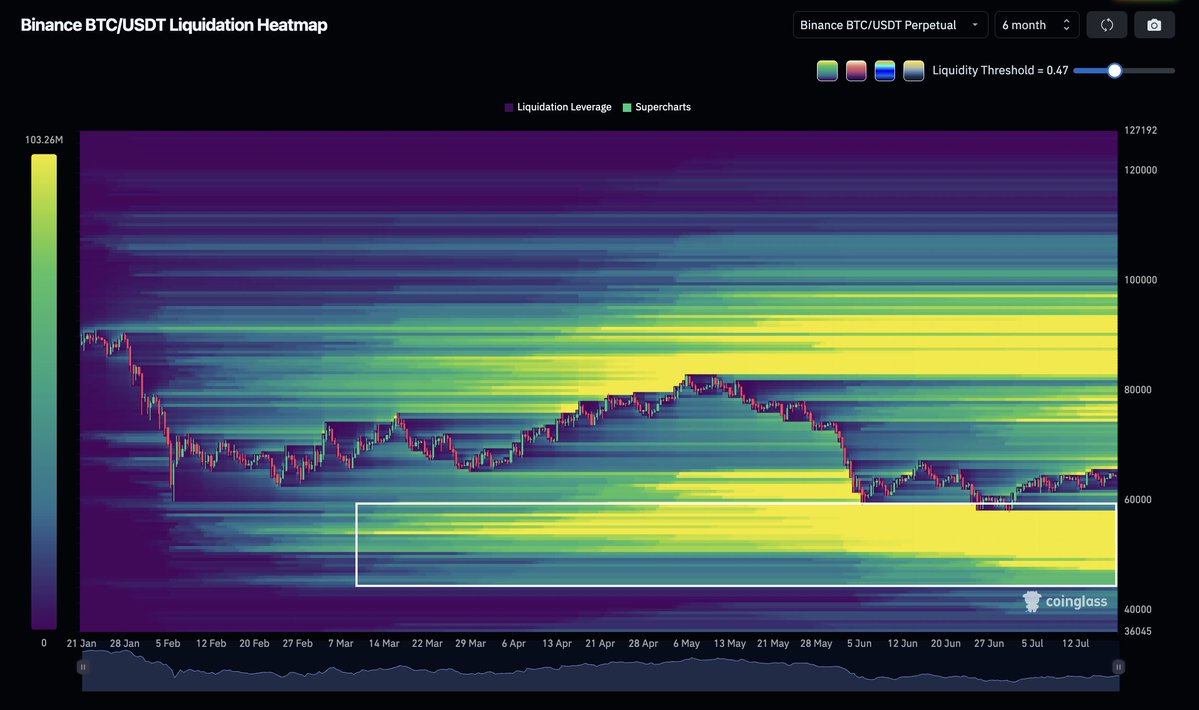Click the 80000 price axis label
The height and width of the screenshot is (710, 1199).
1137,390
